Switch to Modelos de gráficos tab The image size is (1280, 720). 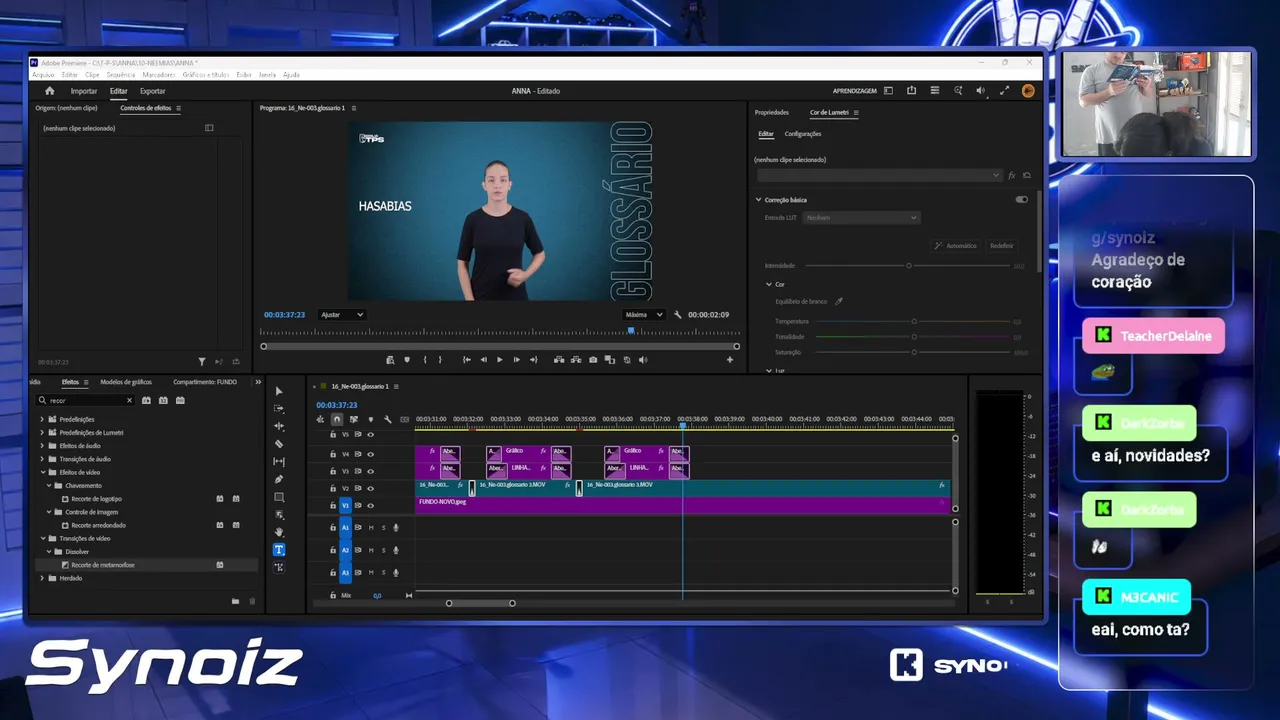point(126,382)
